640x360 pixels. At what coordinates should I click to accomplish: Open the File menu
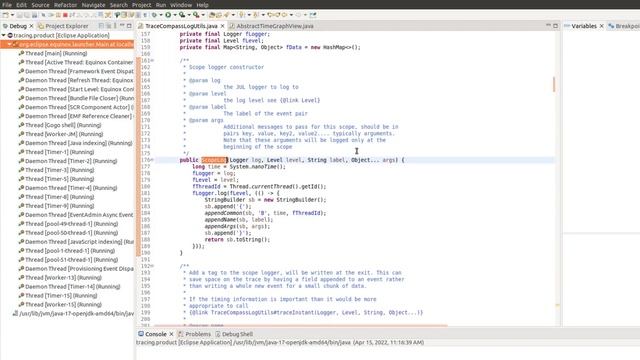pos(7,5)
